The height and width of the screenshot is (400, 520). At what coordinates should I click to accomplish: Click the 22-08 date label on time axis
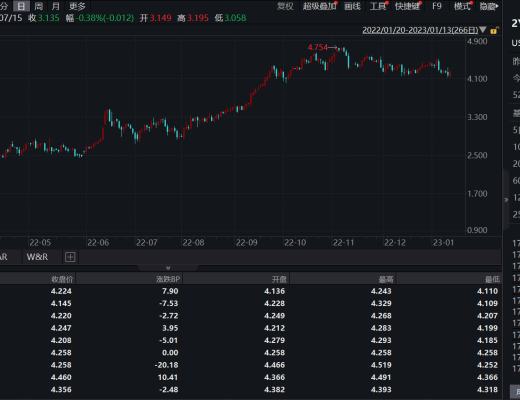point(193,243)
